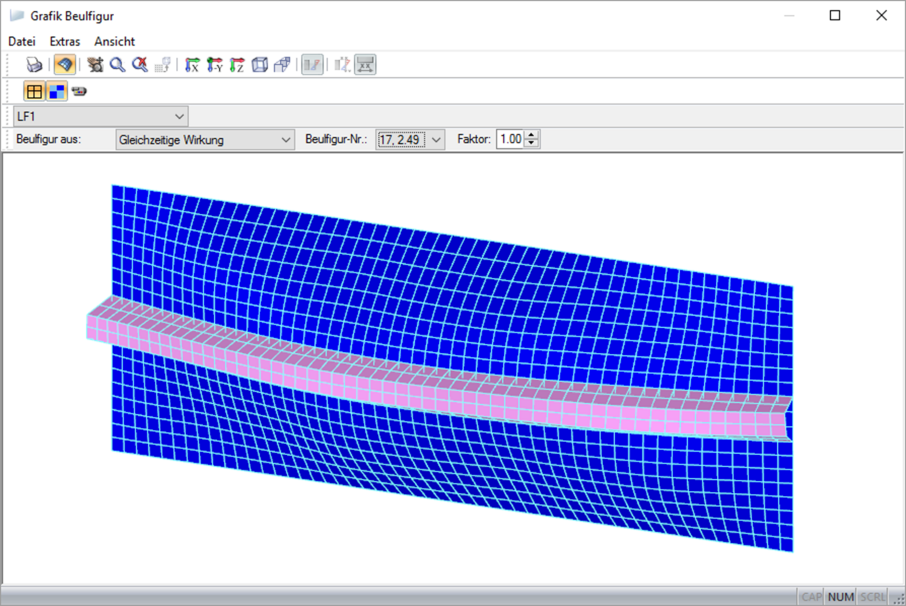The width and height of the screenshot is (906, 606).
Task: Open the Datei menu
Action: (x=22, y=42)
